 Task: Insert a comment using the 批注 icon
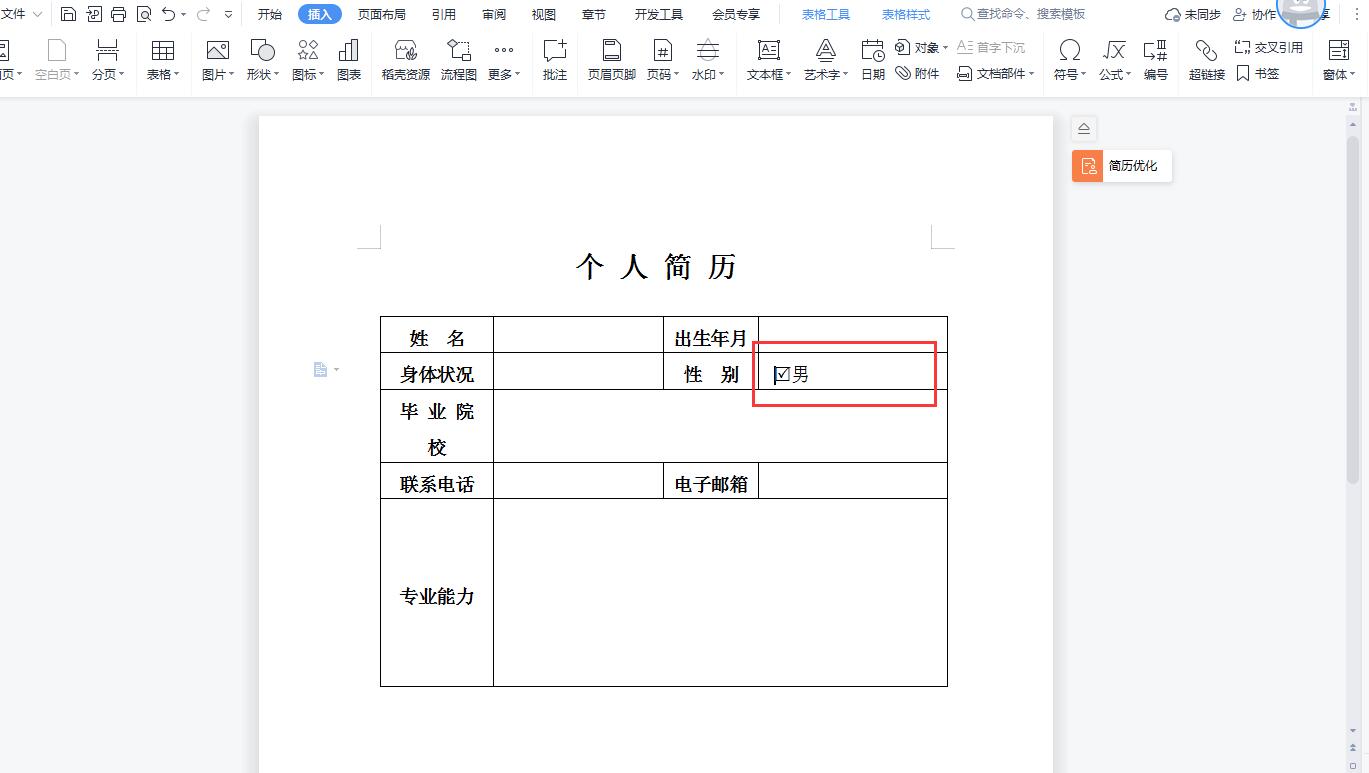[x=555, y=60]
